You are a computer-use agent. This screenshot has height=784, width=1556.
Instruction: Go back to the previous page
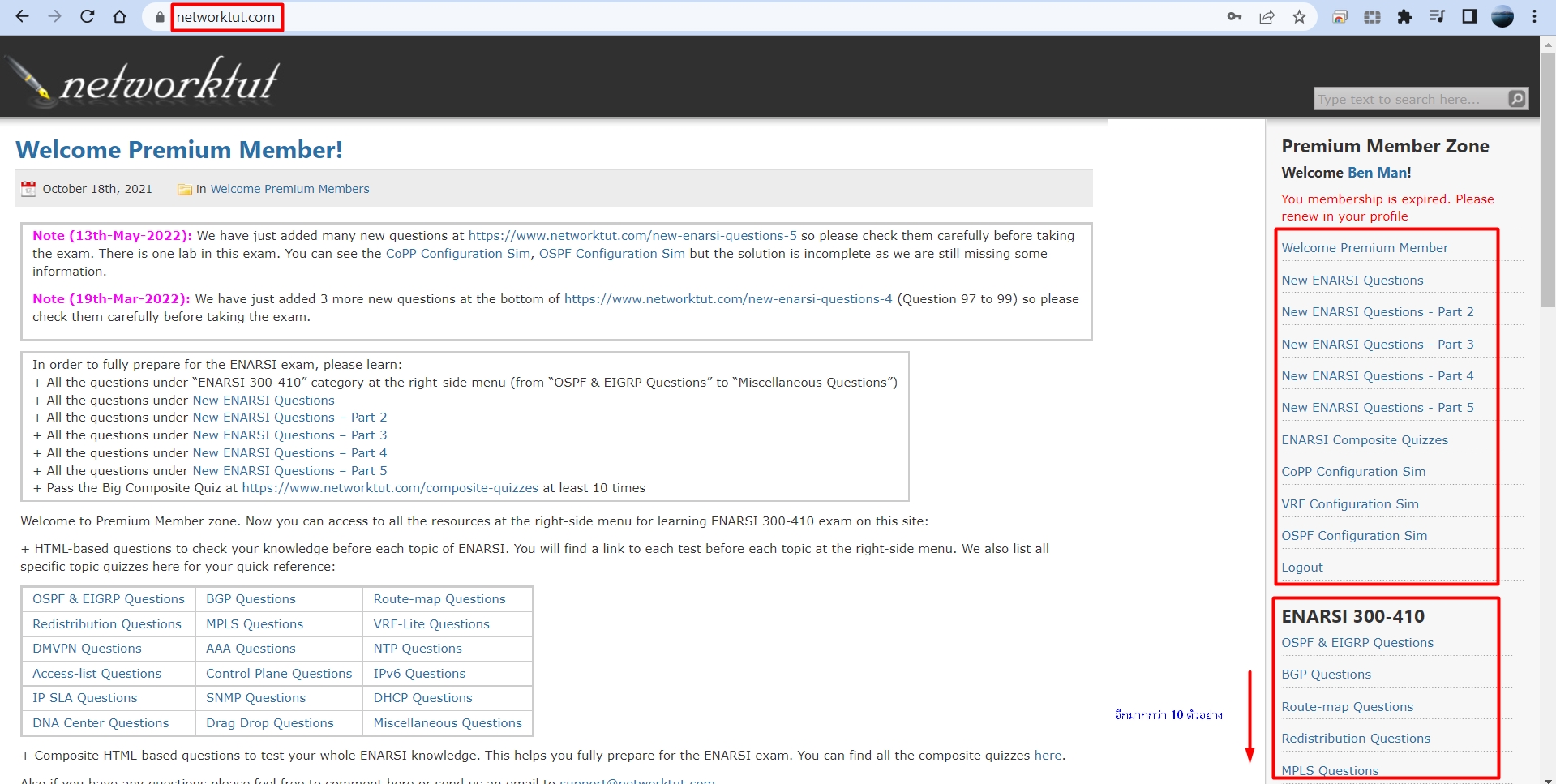(22, 16)
